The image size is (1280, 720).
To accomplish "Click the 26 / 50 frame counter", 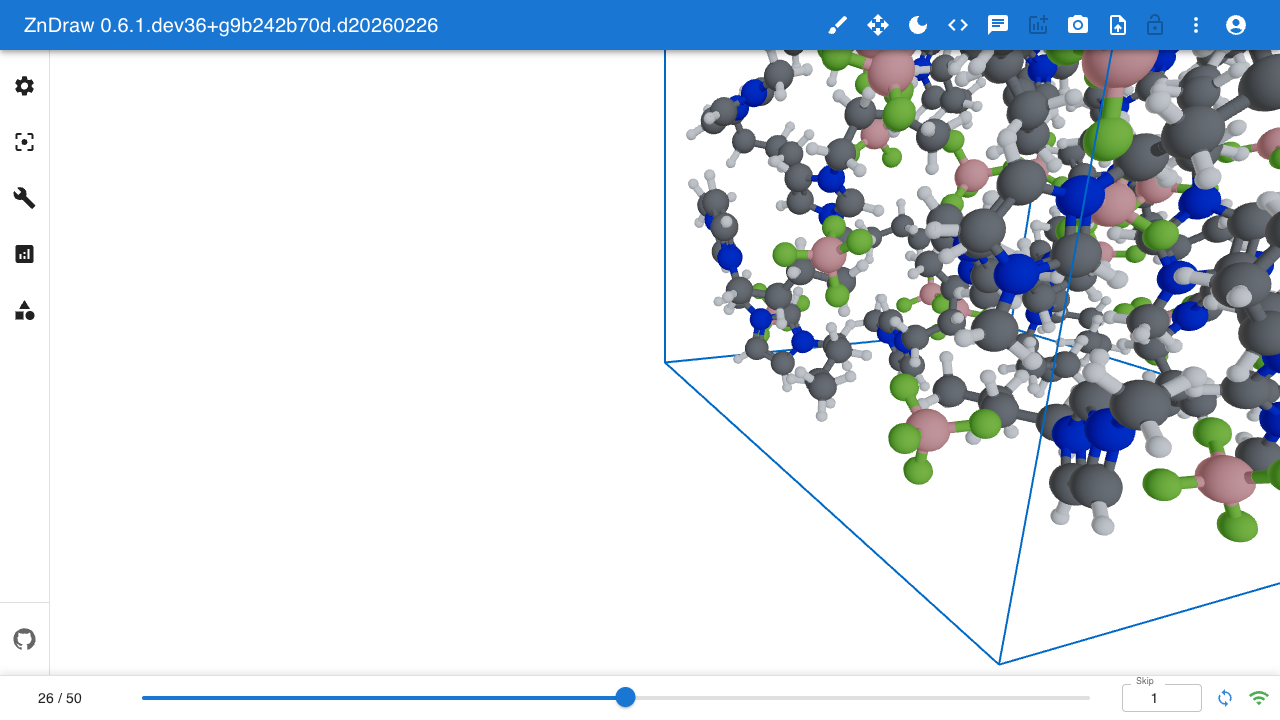I will tap(60, 698).
